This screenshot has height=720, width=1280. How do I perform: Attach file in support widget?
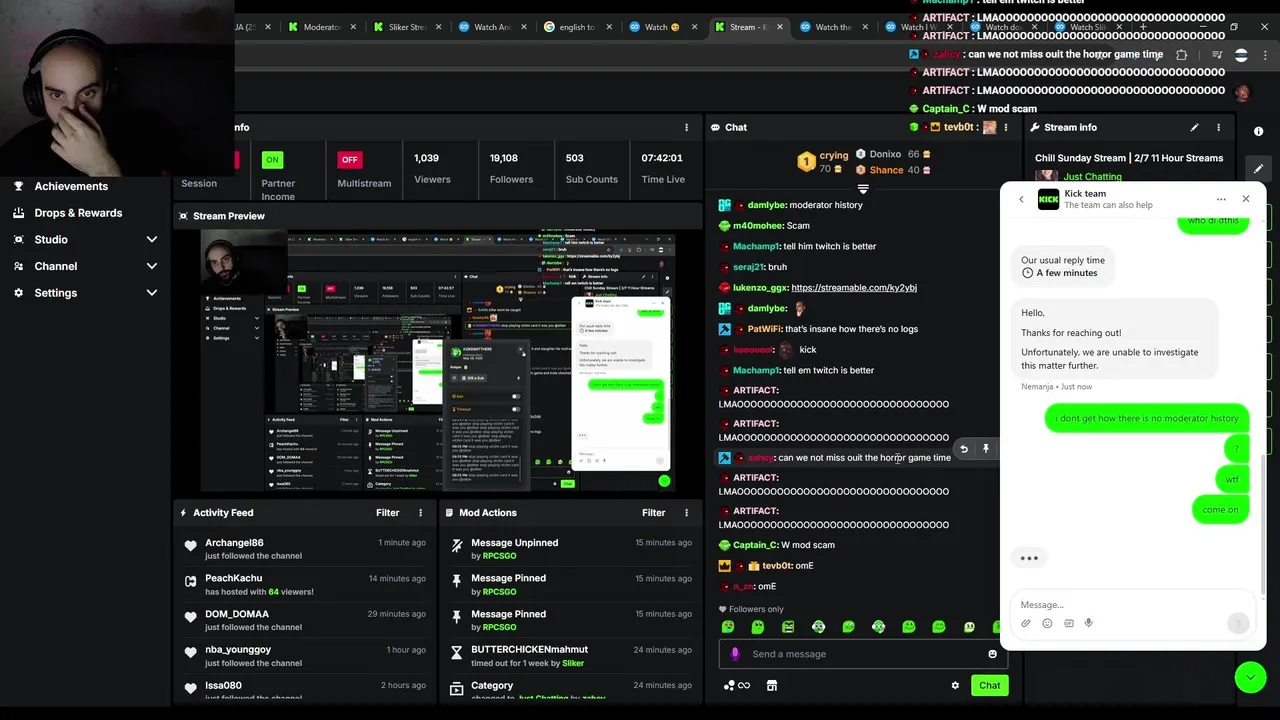click(1026, 624)
